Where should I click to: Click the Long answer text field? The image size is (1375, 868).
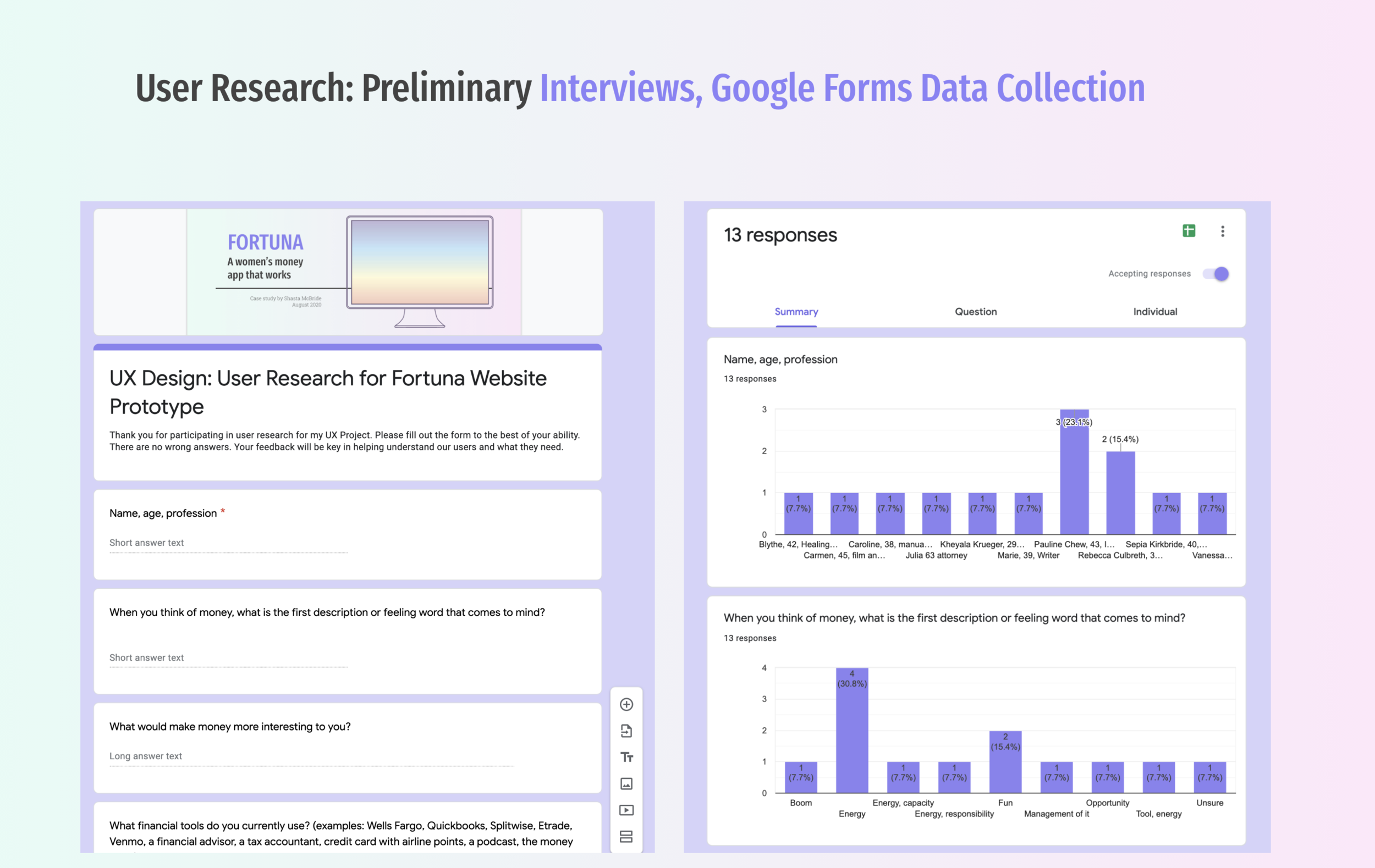(312, 756)
